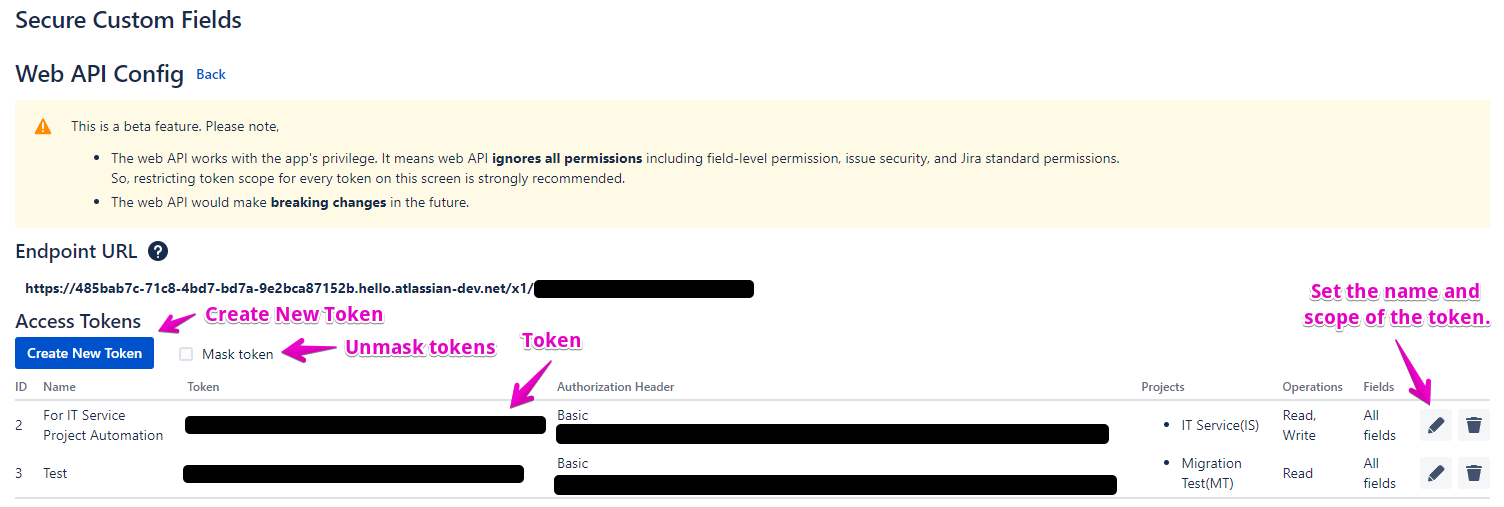The width and height of the screenshot is (1504, 507).
Task: Open Endpoint URL help icon
Action: pos(157,251)
